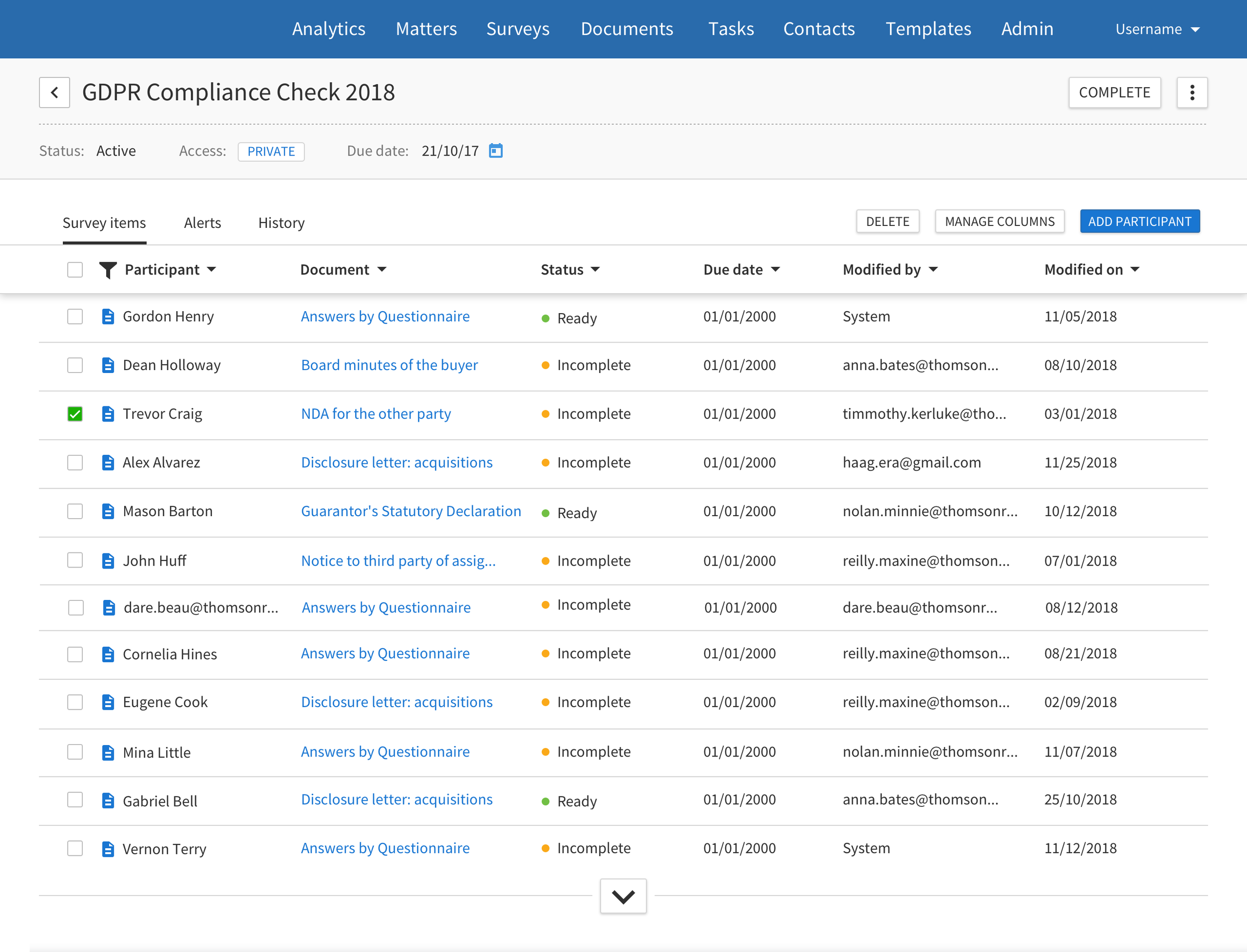Click the COMPLETE button
This screenshot has width=1247, height=952.
[x=1114, y=92]
